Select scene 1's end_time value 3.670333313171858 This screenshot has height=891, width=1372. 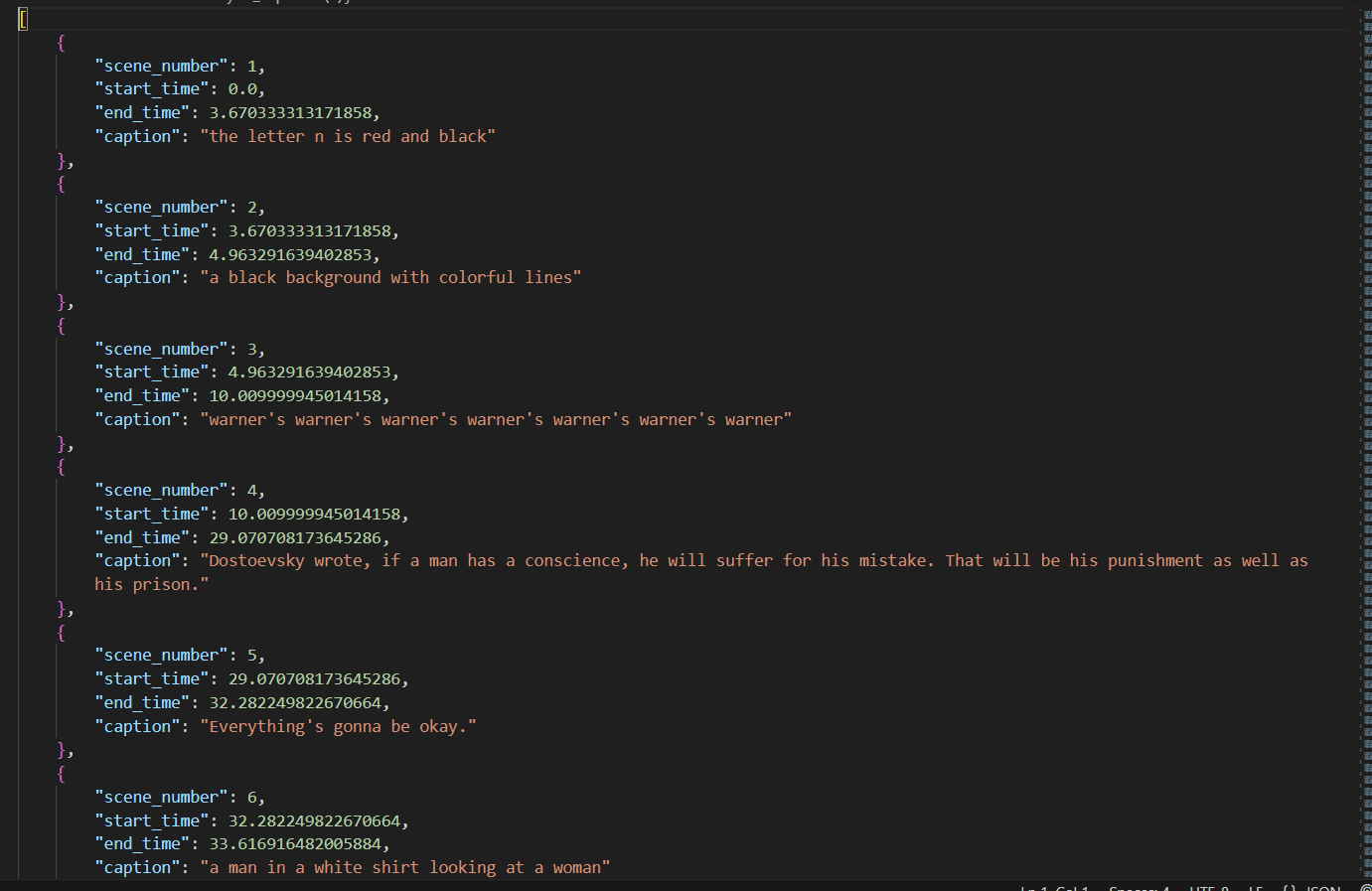(290, 113)
